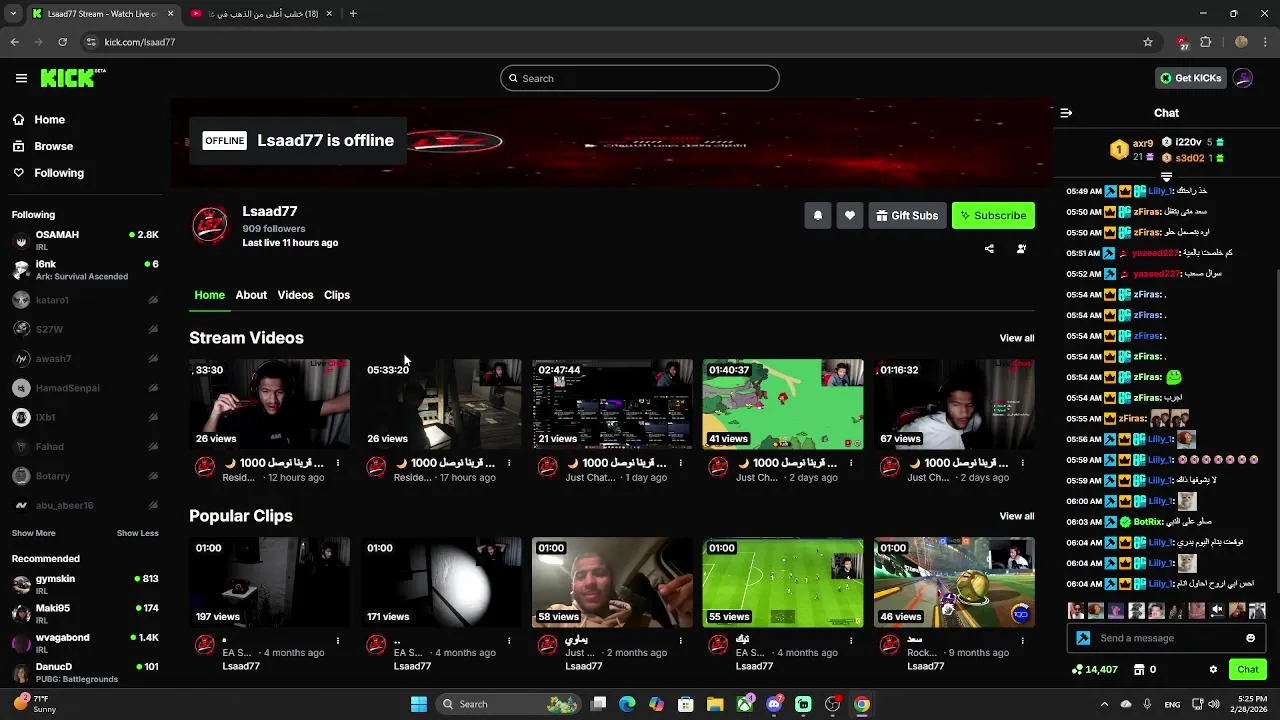Click the moderator hammer icon in message box
The width and height of the screenshot is (1280, 720).
(x=1083, y=638)
